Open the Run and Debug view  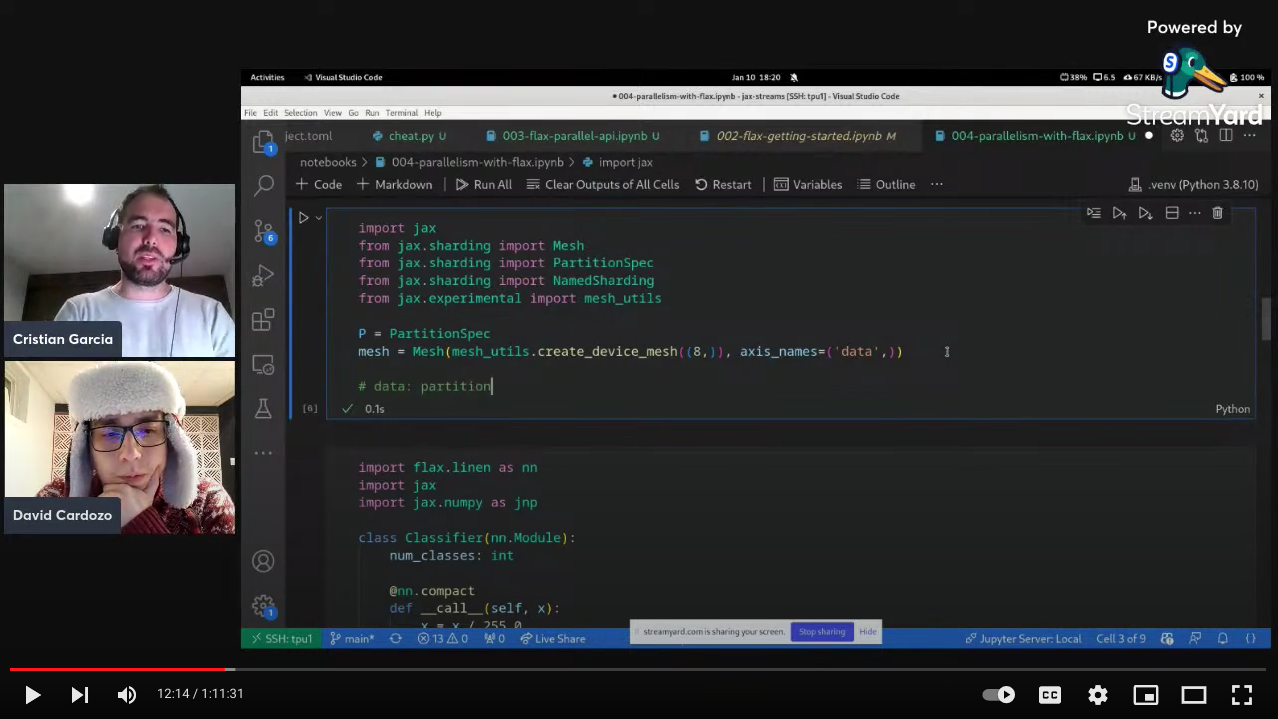click(x=264, y=274)
